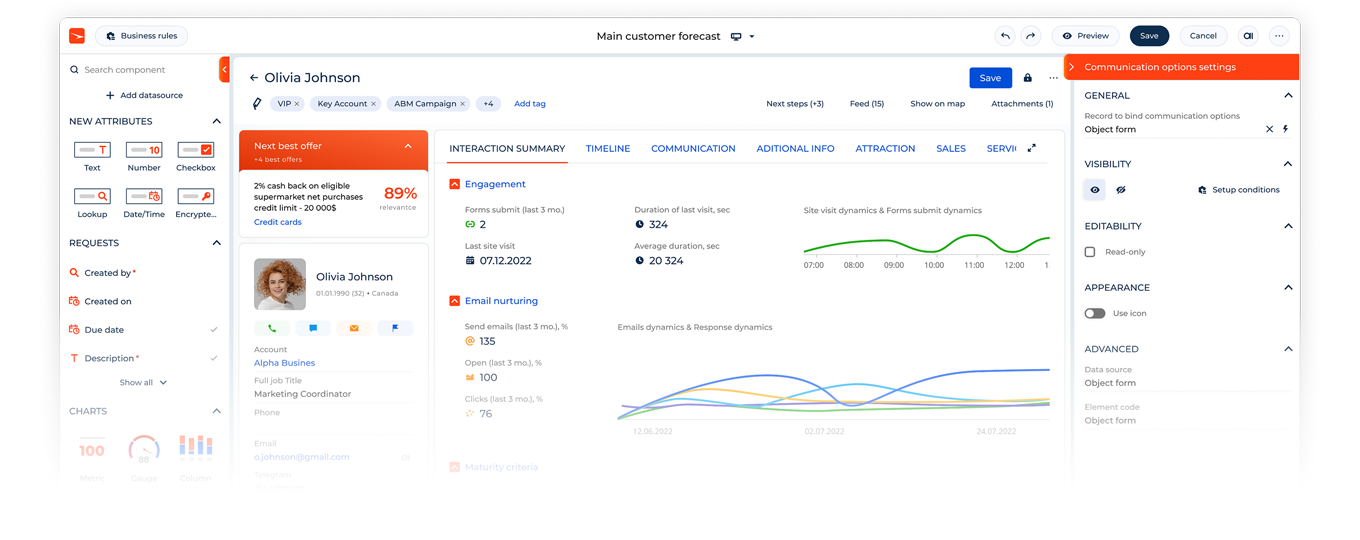Collapse the Next best offer card
This screenshot has width=1360, height=540.
[x=408, y=146]
